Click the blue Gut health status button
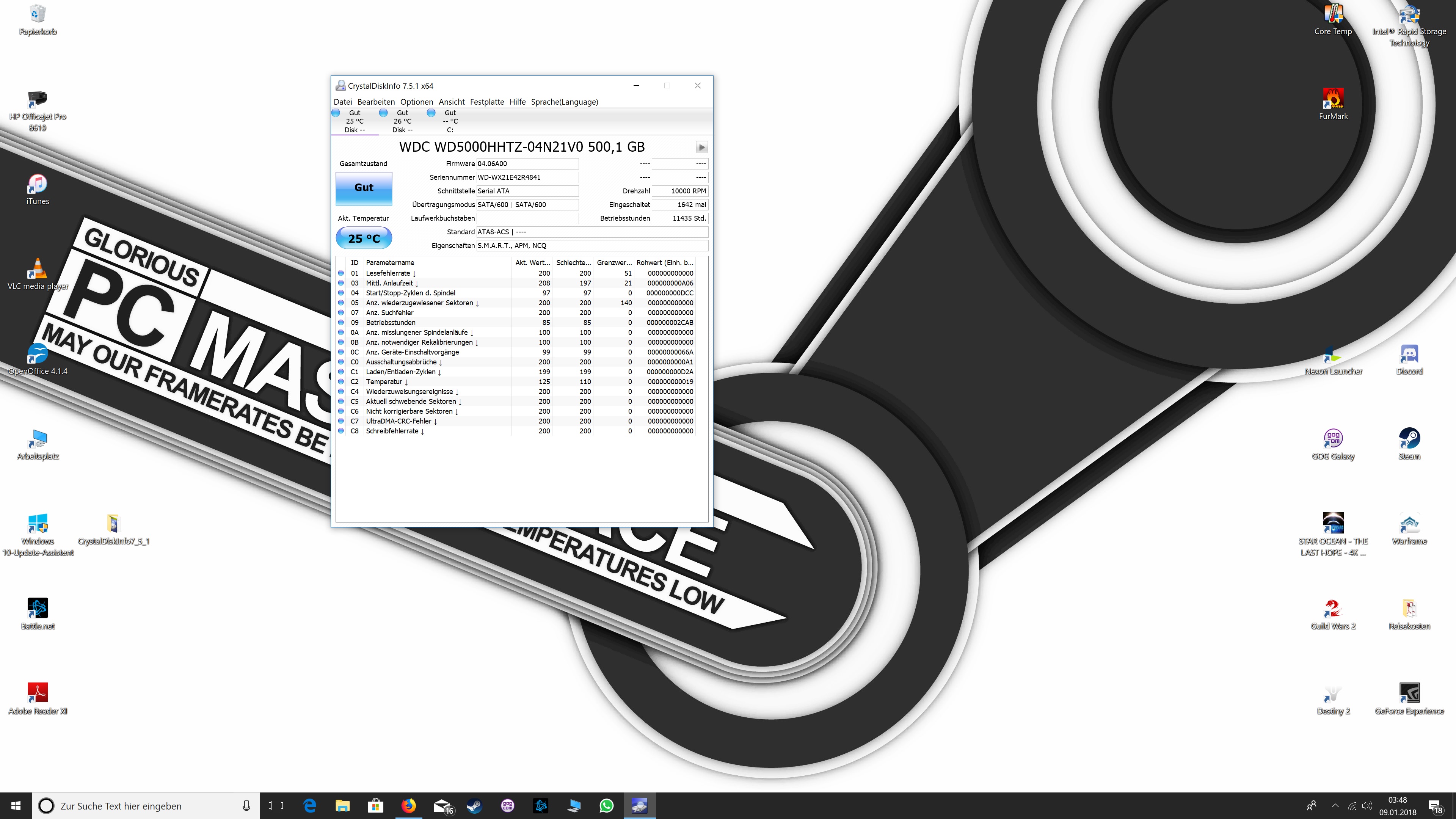Viewport: 1456px width, 819px height. pyautogui.click(x=364, y=188)
